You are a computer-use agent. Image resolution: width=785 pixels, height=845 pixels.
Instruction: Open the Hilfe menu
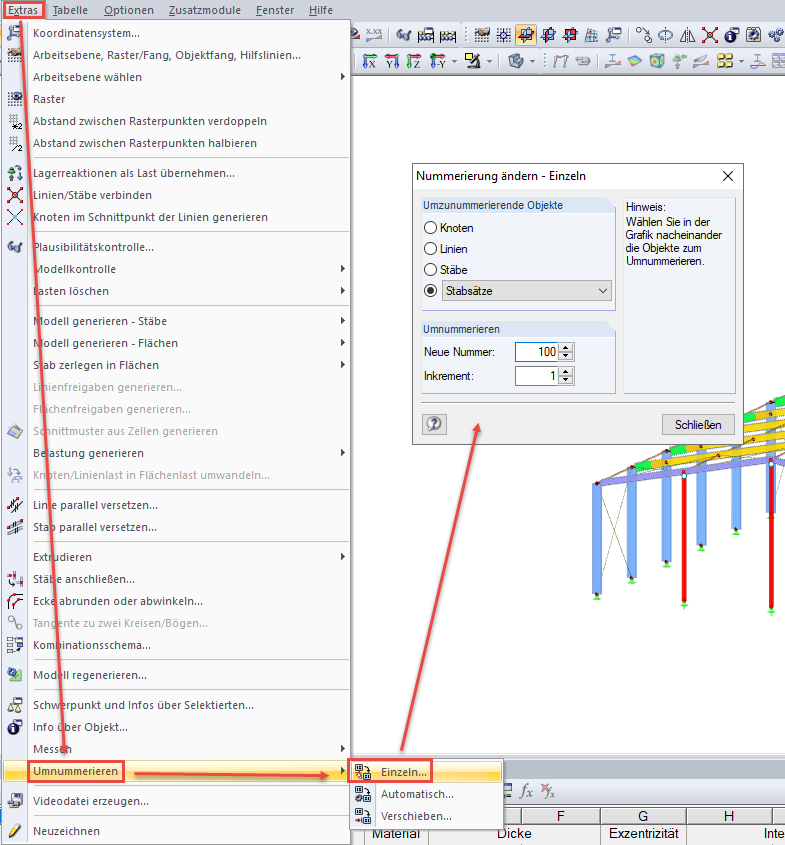tap(321, 10)
